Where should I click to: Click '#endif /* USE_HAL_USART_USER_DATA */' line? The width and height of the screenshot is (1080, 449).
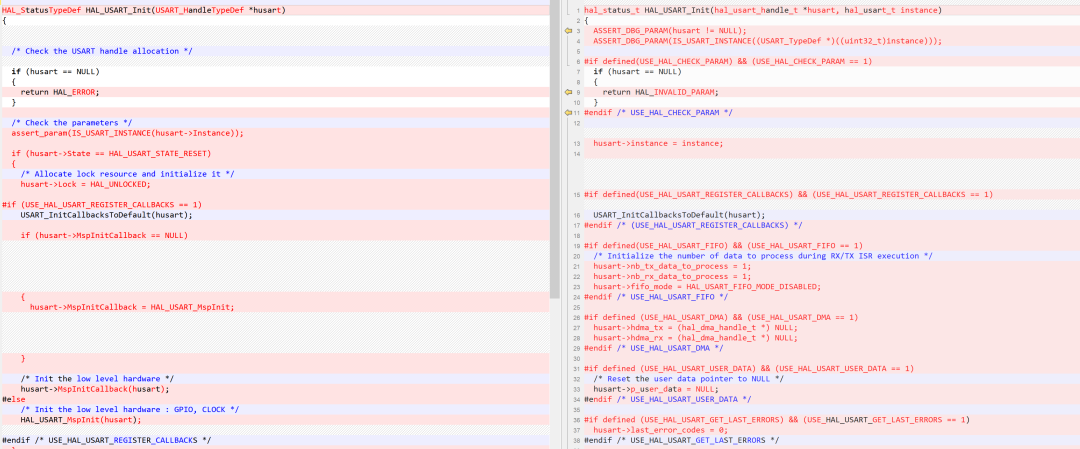(x=667, y=399)
